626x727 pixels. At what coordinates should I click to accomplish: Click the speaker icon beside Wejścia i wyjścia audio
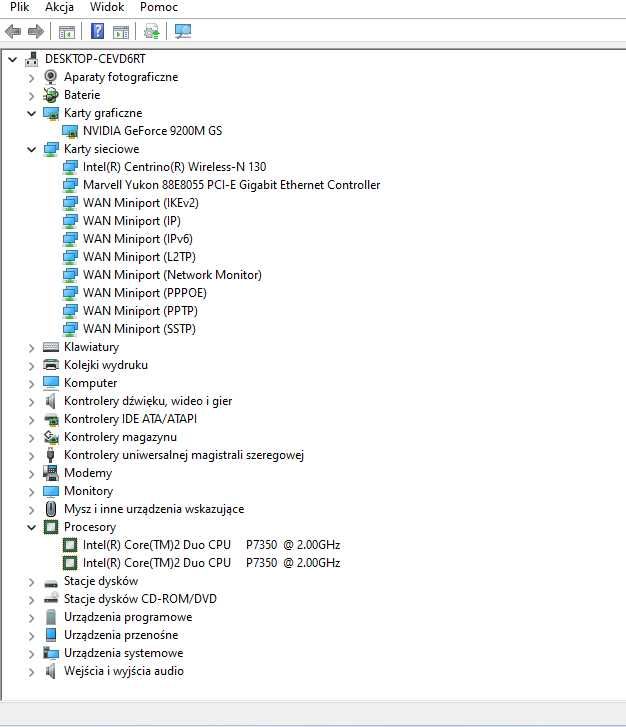pos(51,671)
